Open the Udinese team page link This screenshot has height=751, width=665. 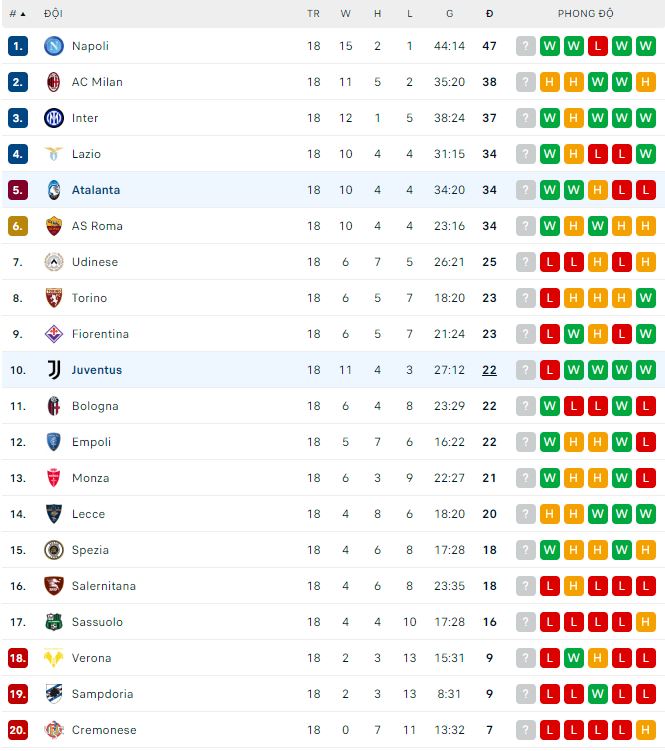coord(95,262)
